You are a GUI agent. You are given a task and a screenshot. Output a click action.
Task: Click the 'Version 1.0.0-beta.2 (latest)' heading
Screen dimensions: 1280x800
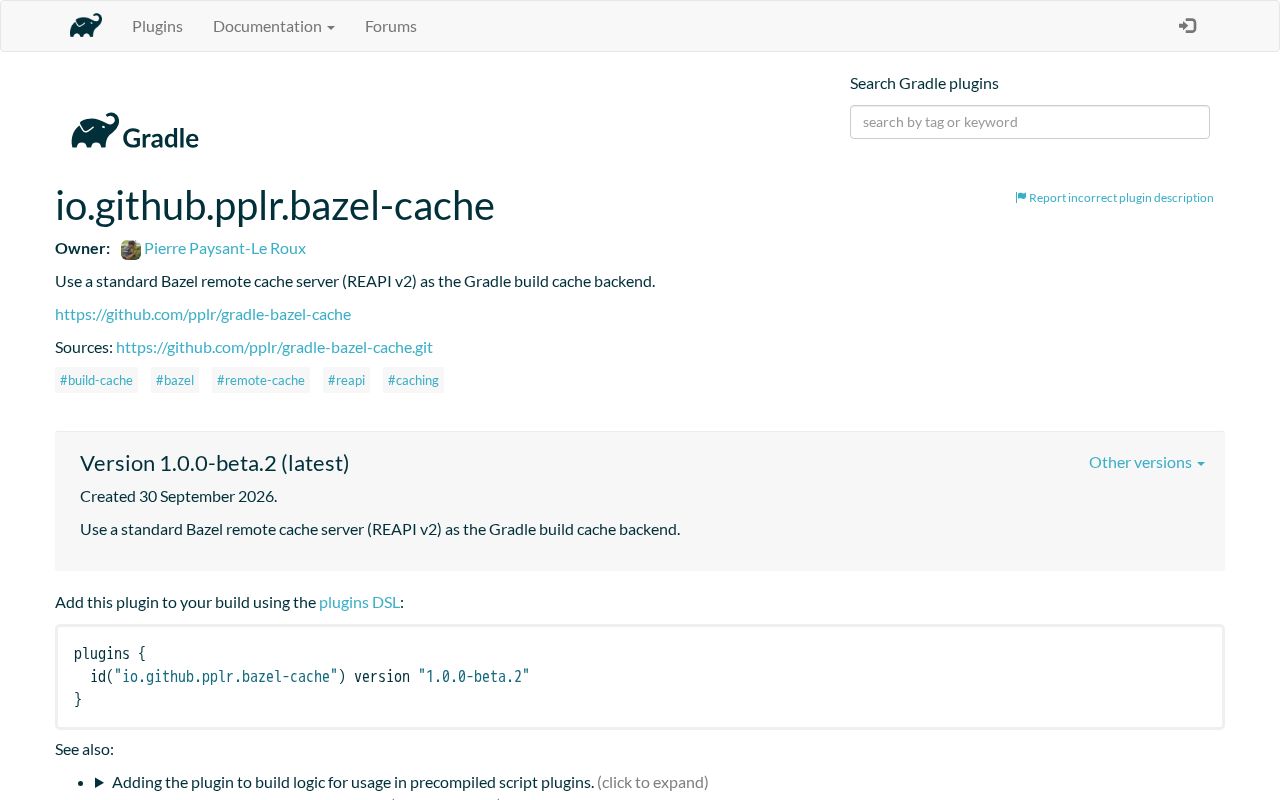[215, 463]
